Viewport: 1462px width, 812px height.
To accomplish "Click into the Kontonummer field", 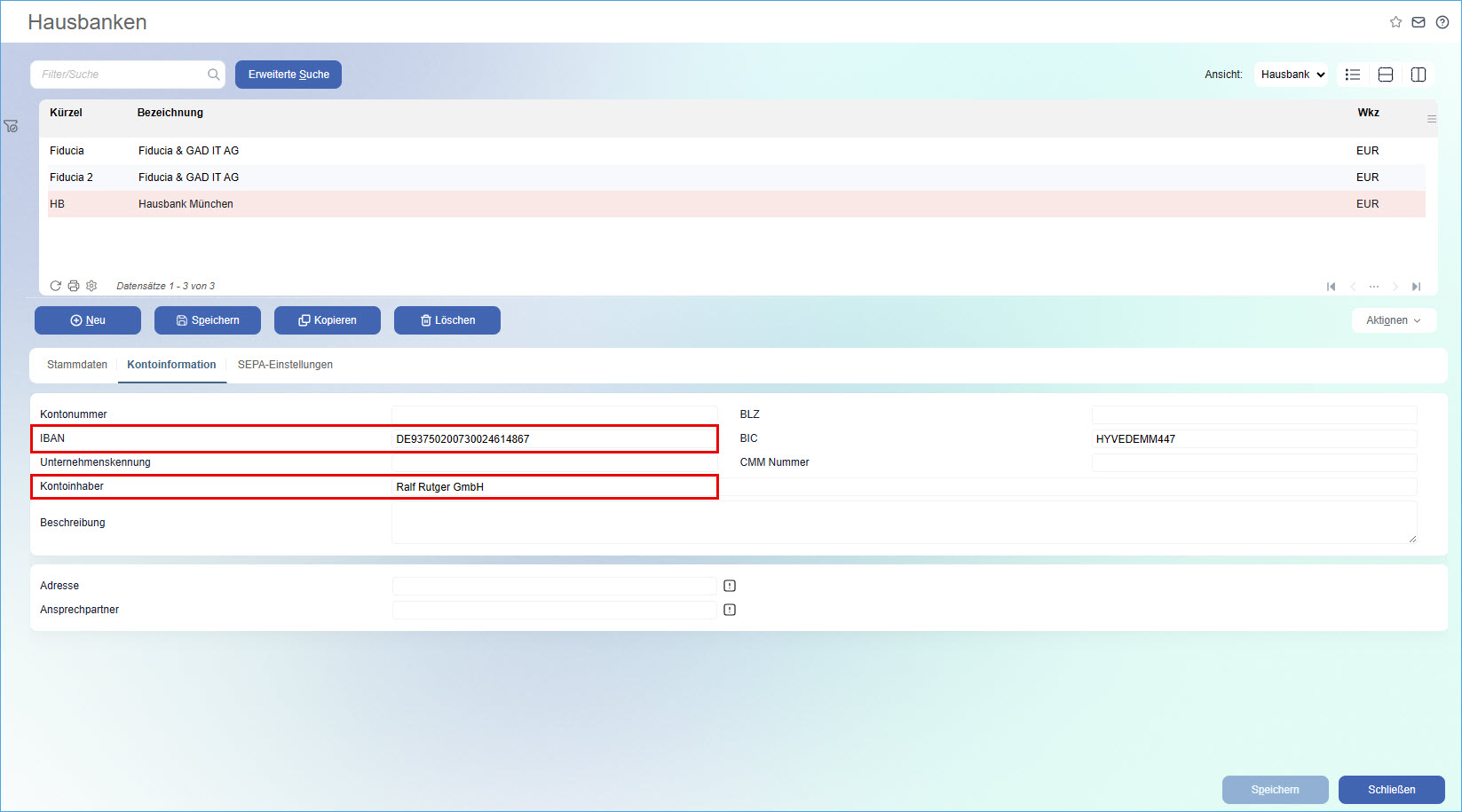I will tap(555, 414).
